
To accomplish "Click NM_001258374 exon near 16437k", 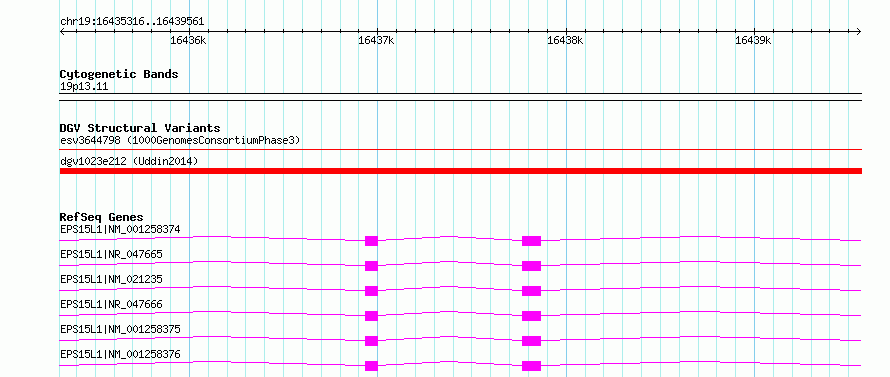I will [371, 241].
